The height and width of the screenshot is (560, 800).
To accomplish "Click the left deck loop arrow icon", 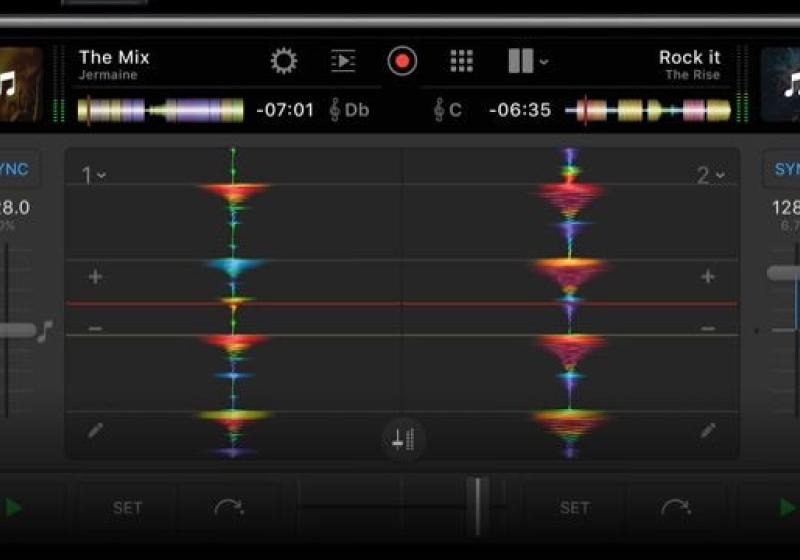I will point(229,508).
